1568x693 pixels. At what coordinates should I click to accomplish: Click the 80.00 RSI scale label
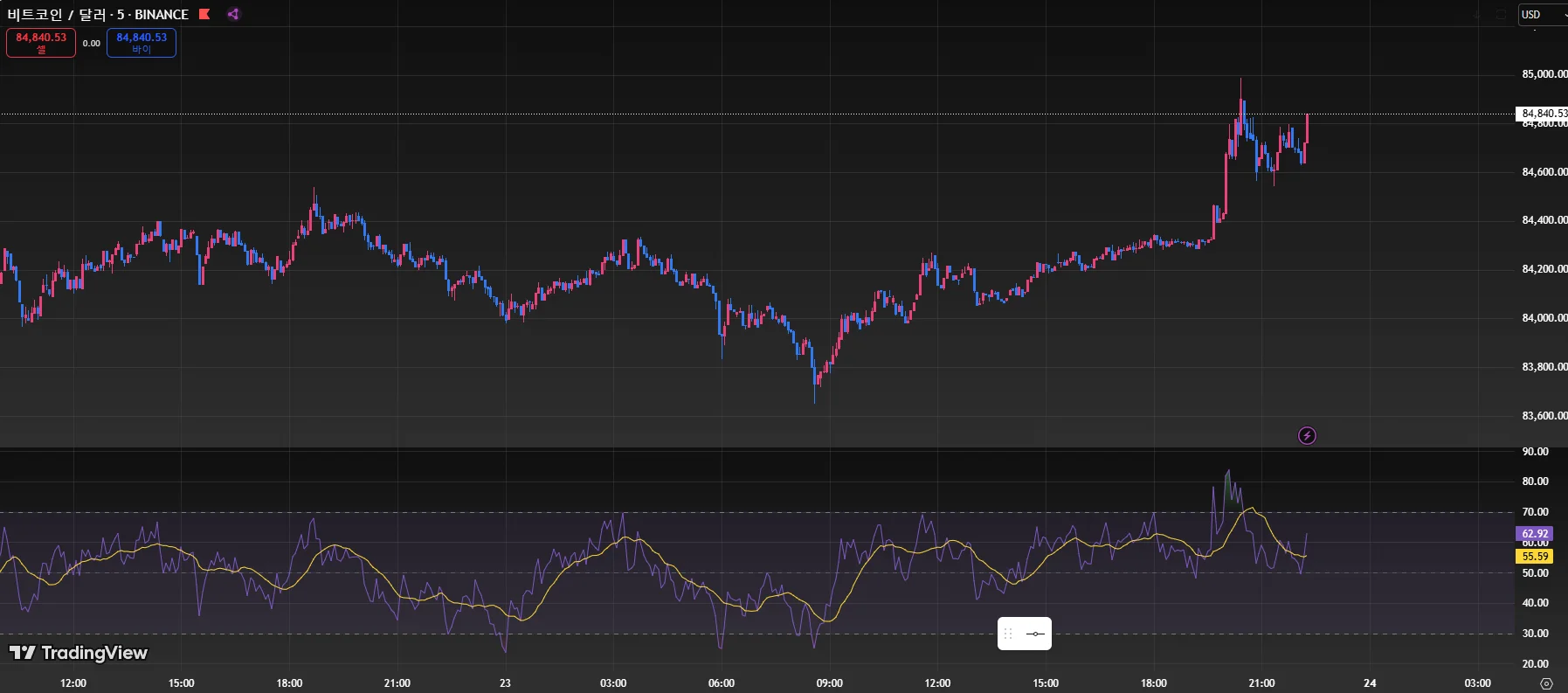click(1535, 482)
